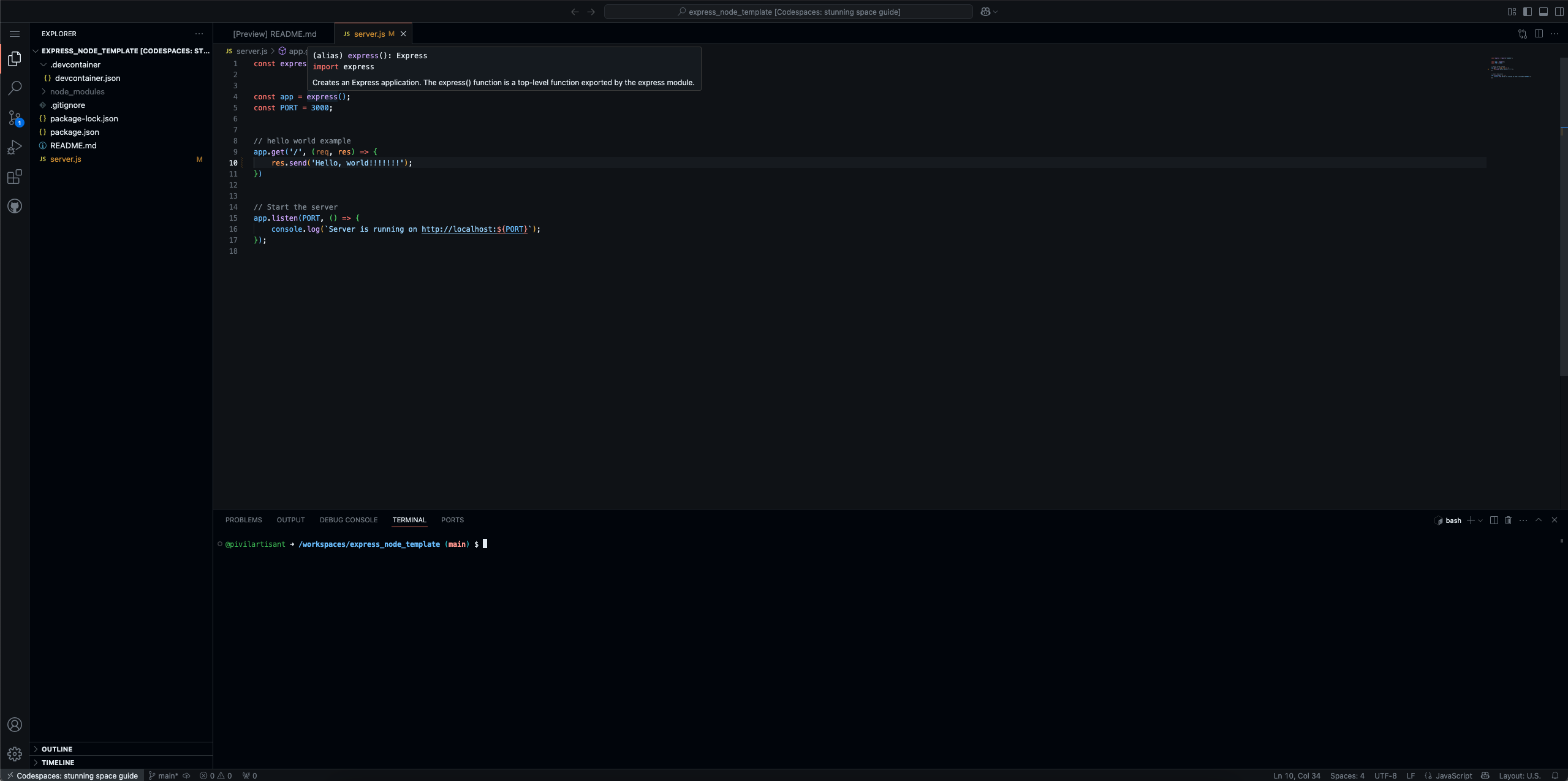
Task: Expand the node_modules folder
Action: [77, 91]
